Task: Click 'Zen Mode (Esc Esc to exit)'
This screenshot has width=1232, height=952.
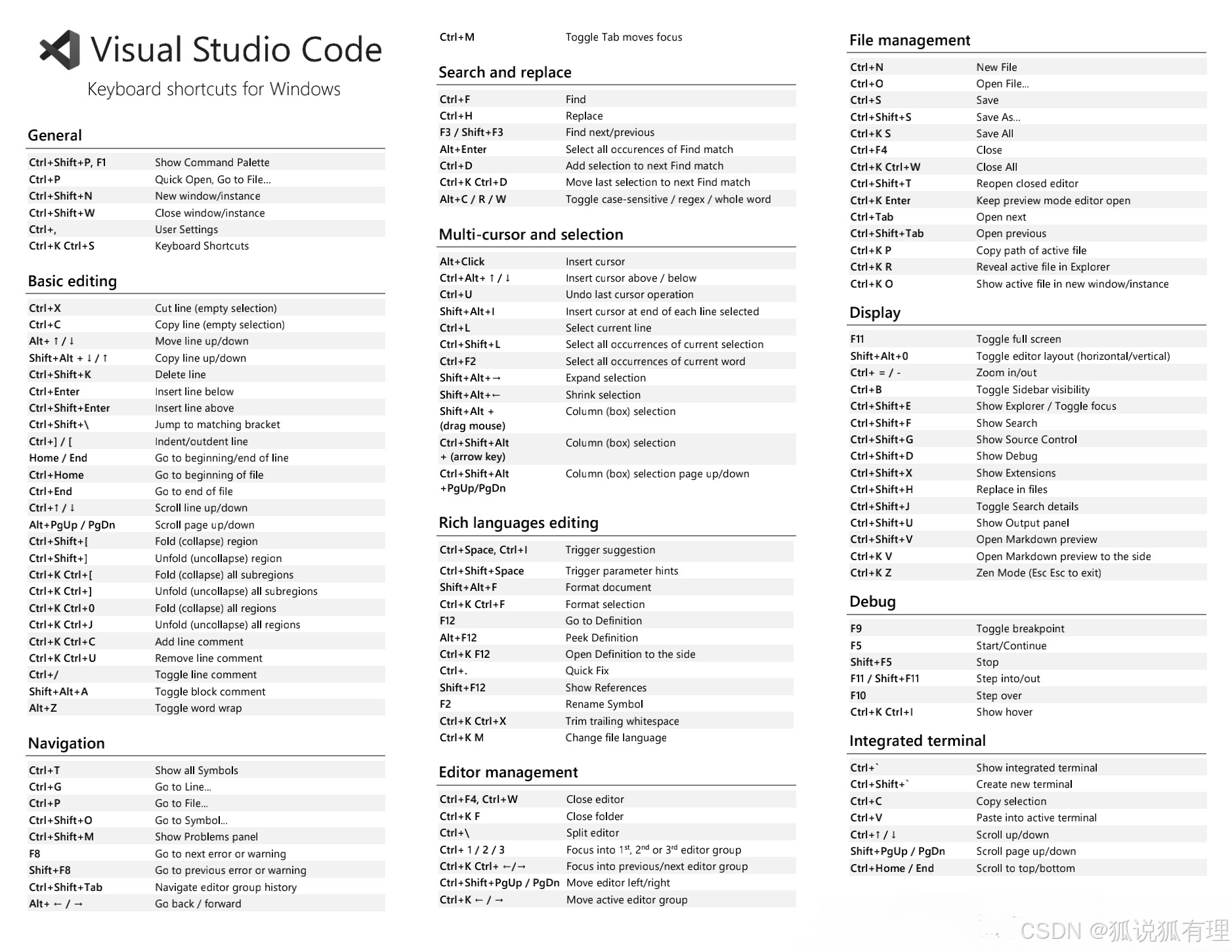Action: (x=1038, y=573)
